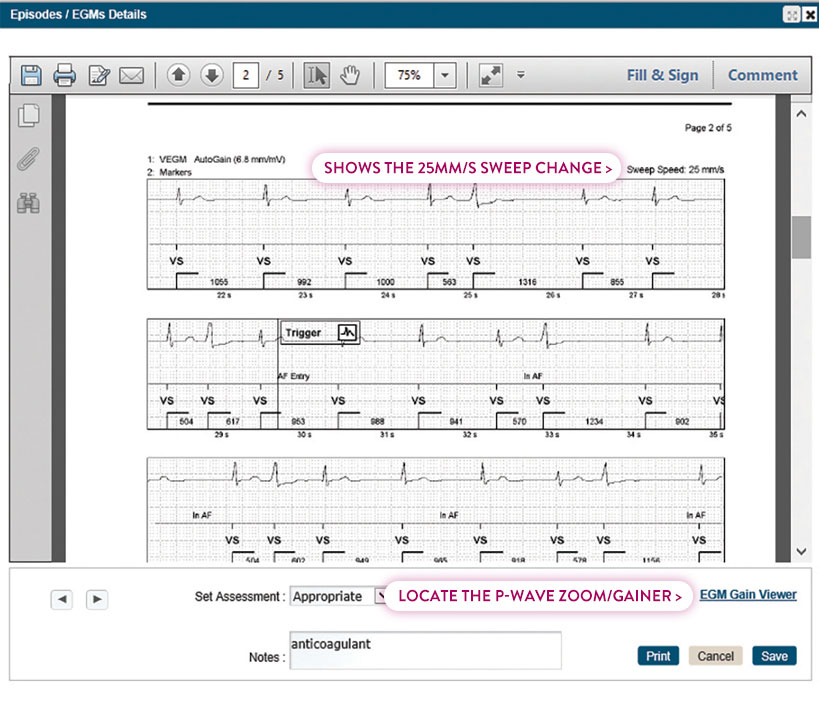The height and width of the screenshot is (707, 819).
Task: Go to next page with down arrow icon
Action: (x=212, y=75)
